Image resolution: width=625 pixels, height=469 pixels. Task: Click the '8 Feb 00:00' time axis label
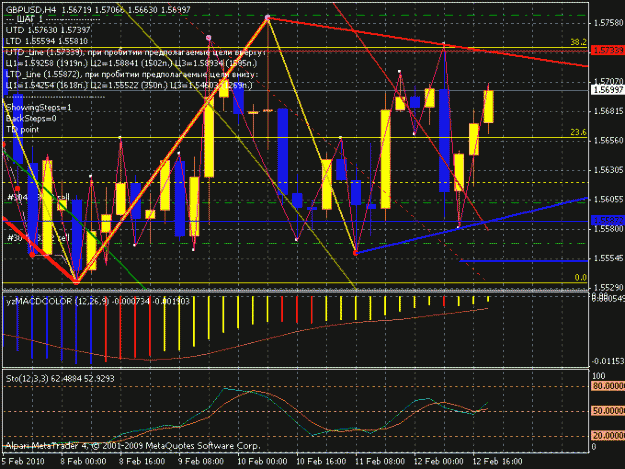point(83,461)
